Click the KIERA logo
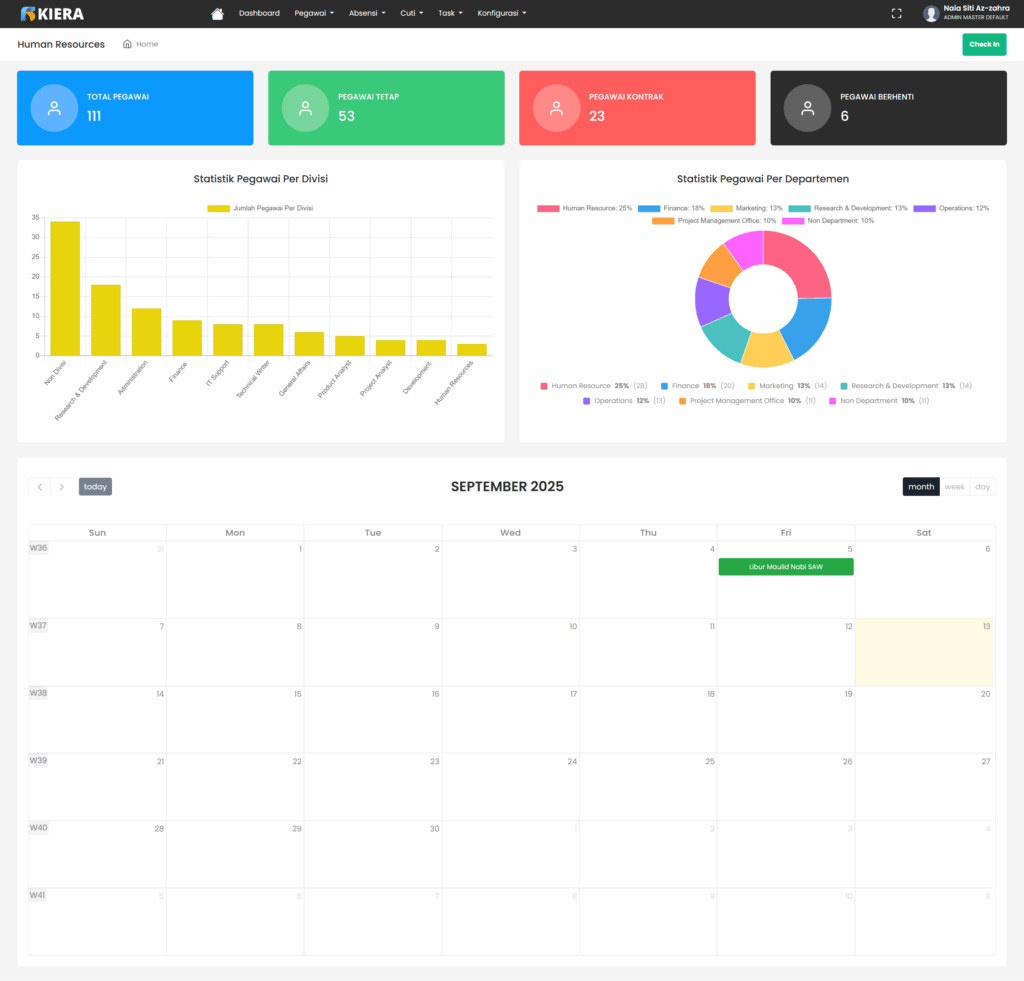Viewport: 1024px width, 981px height. point(52,14)
